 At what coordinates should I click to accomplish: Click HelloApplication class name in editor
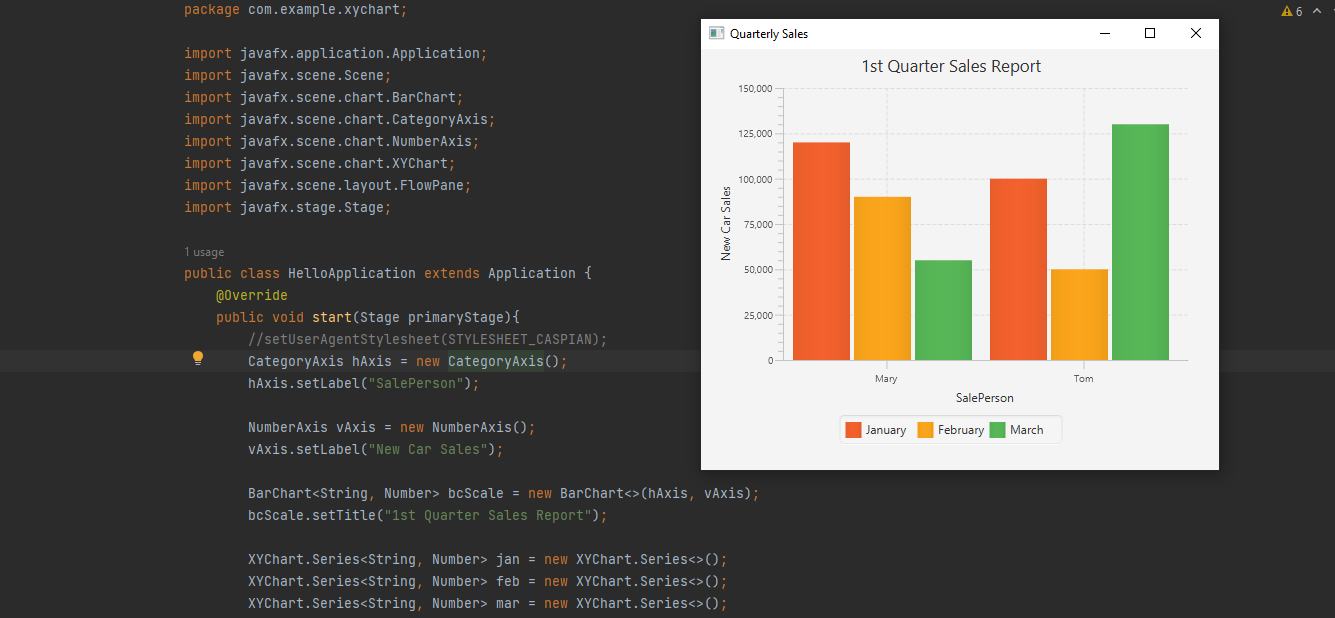(352, 273)
